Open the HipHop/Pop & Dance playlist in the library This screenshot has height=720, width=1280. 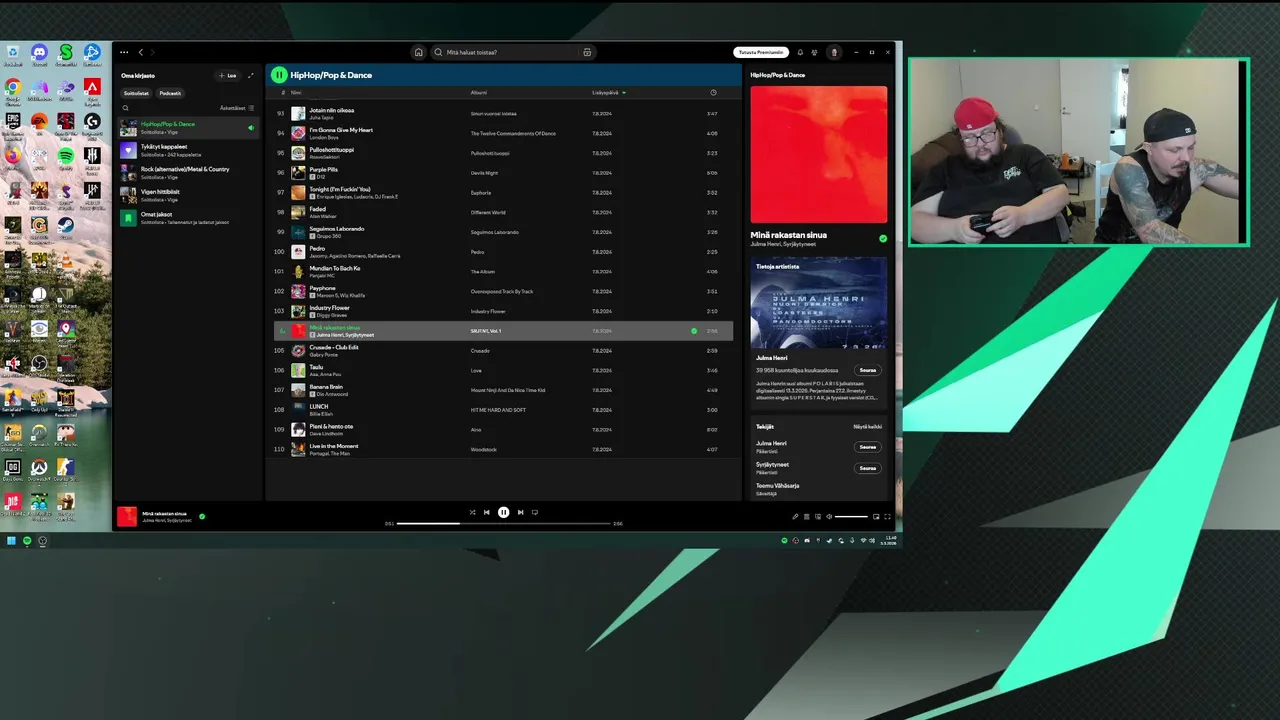[188, 128]
